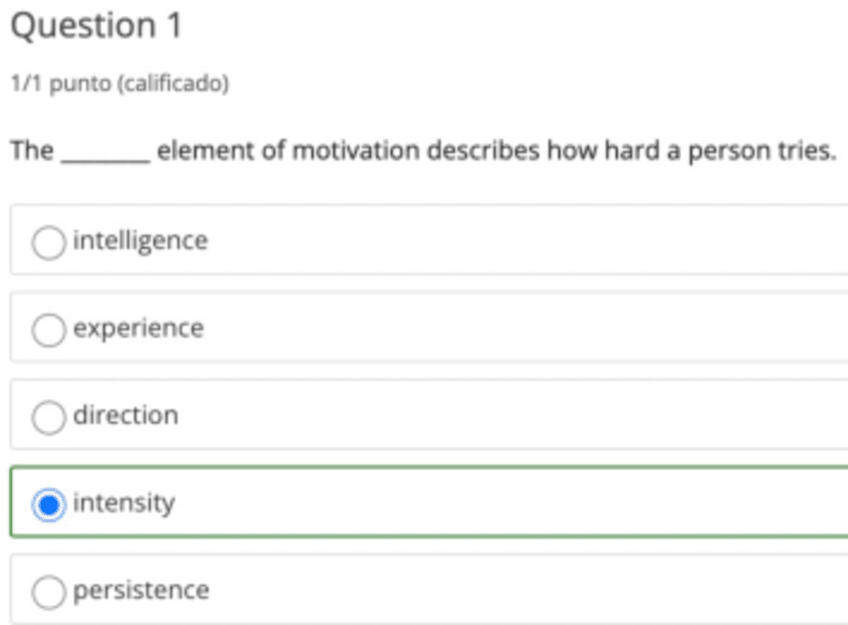This screenshot has height=625, width=848.
Task: Click the '1/1 punto (calificado)' score text
Action: (x=119, y=84)
